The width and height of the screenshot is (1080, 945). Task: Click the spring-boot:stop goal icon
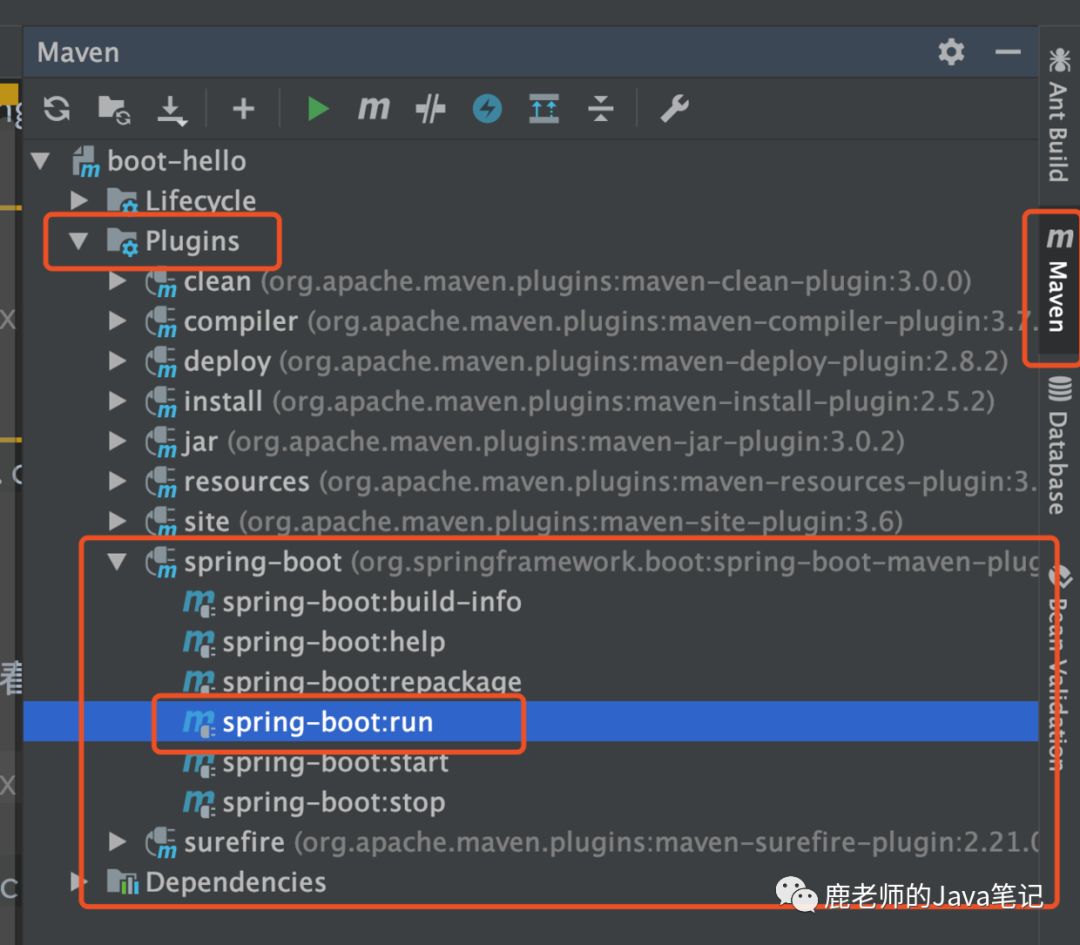[x=199, y=802]
